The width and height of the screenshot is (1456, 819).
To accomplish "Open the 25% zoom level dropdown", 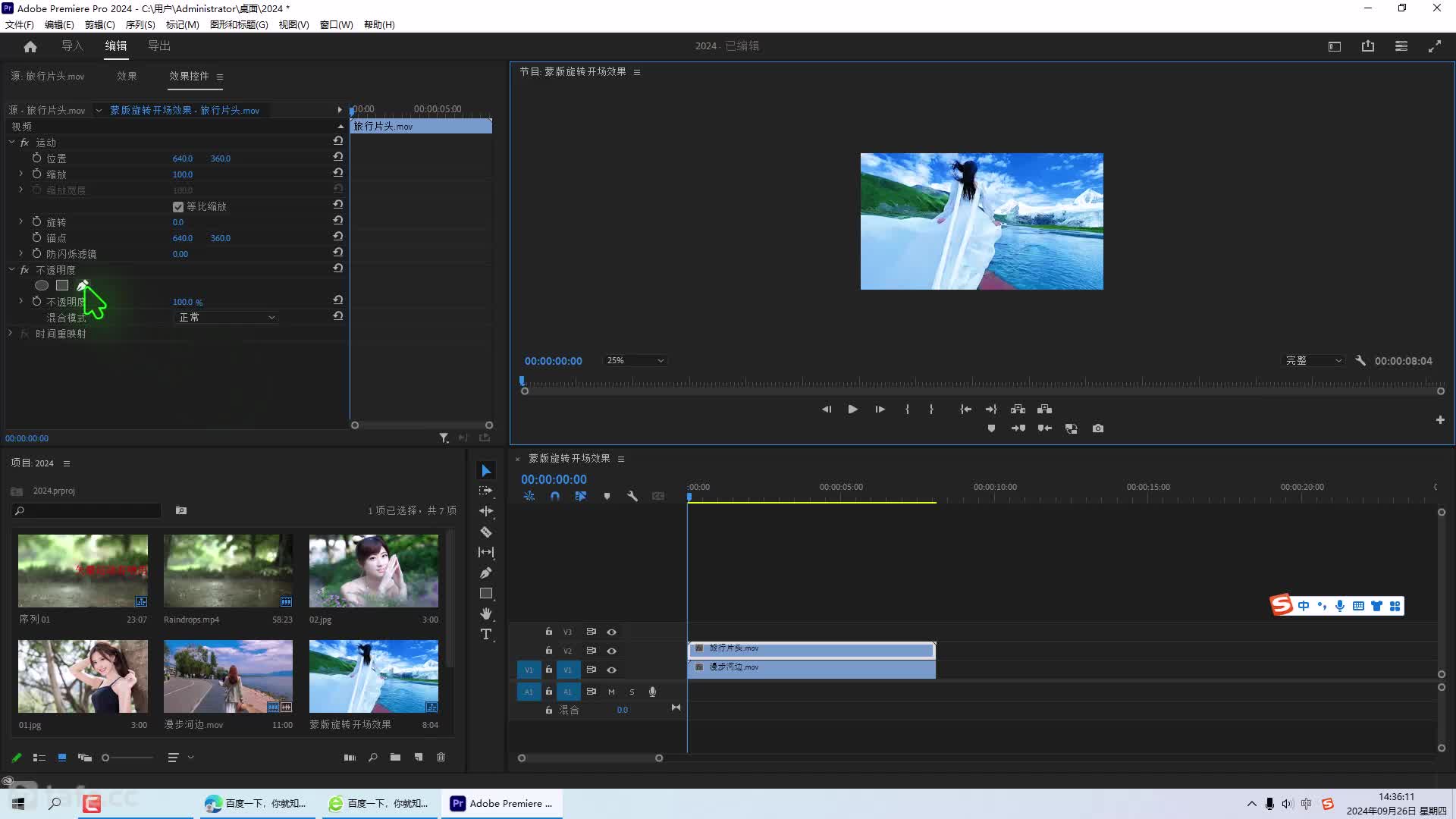I will pos(635,361).
